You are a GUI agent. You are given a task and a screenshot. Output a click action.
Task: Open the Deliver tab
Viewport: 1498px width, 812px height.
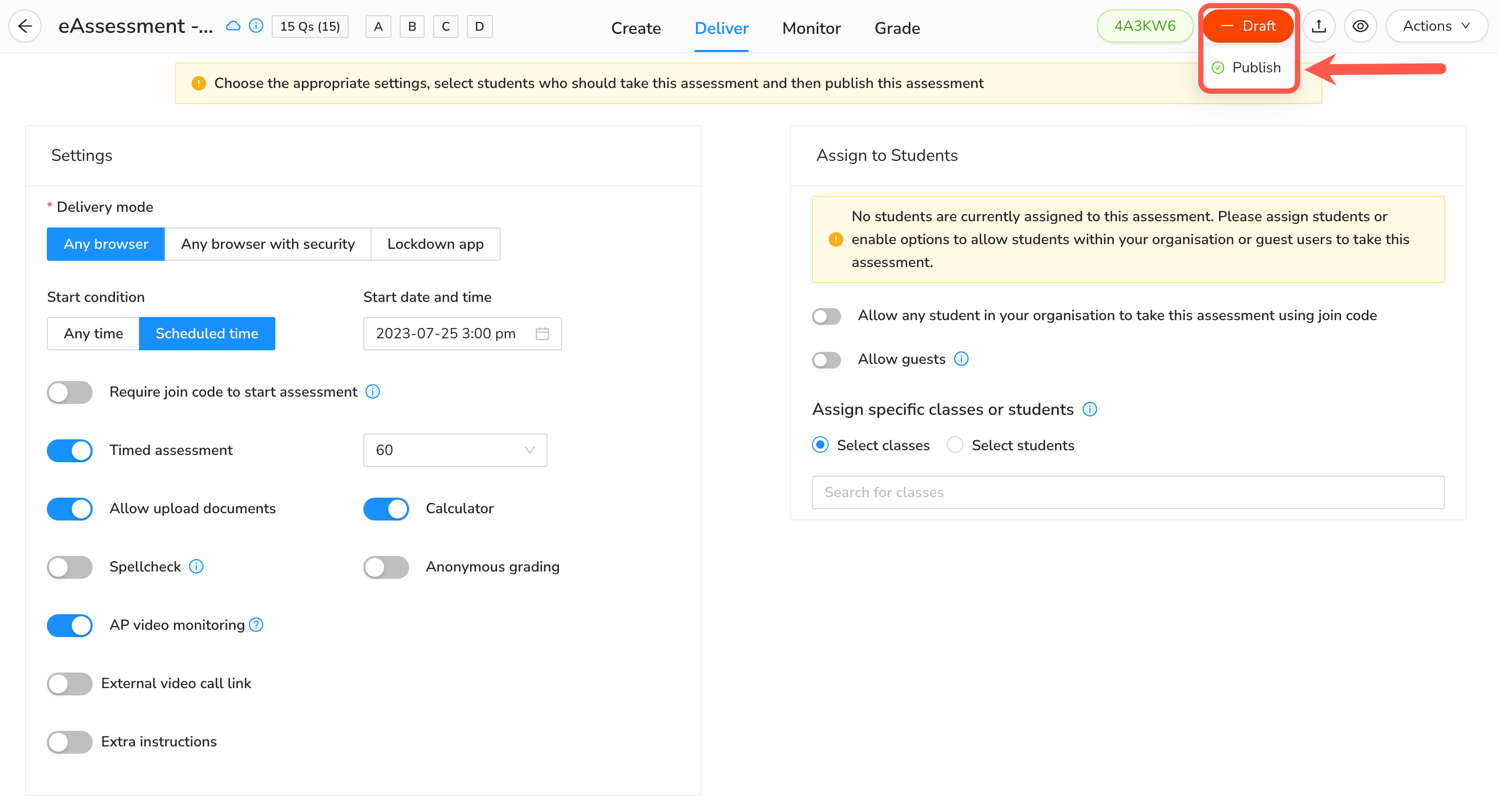coord(721,28)
